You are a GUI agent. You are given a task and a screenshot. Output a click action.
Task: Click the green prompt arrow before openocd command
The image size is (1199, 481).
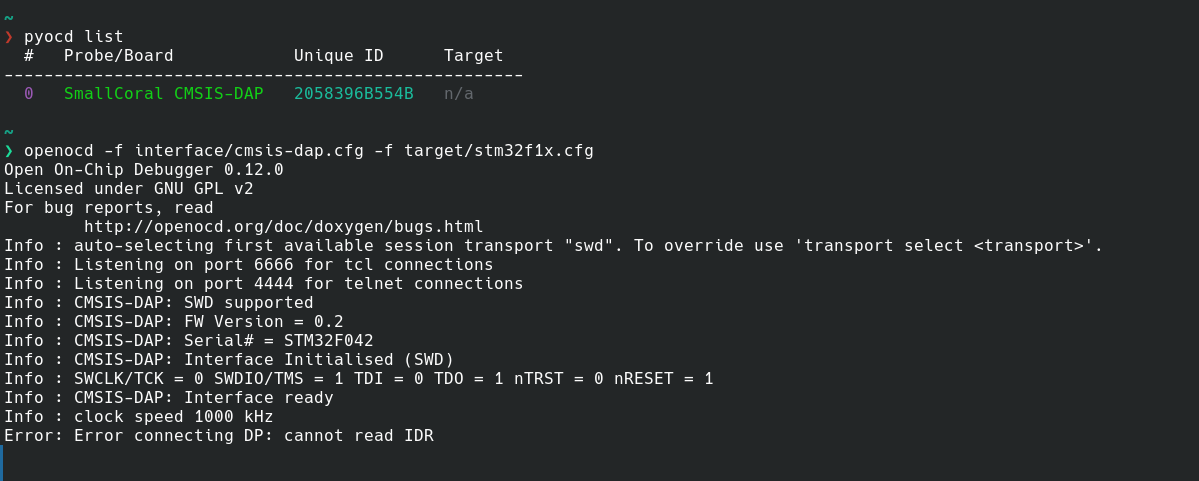point(9,151)
